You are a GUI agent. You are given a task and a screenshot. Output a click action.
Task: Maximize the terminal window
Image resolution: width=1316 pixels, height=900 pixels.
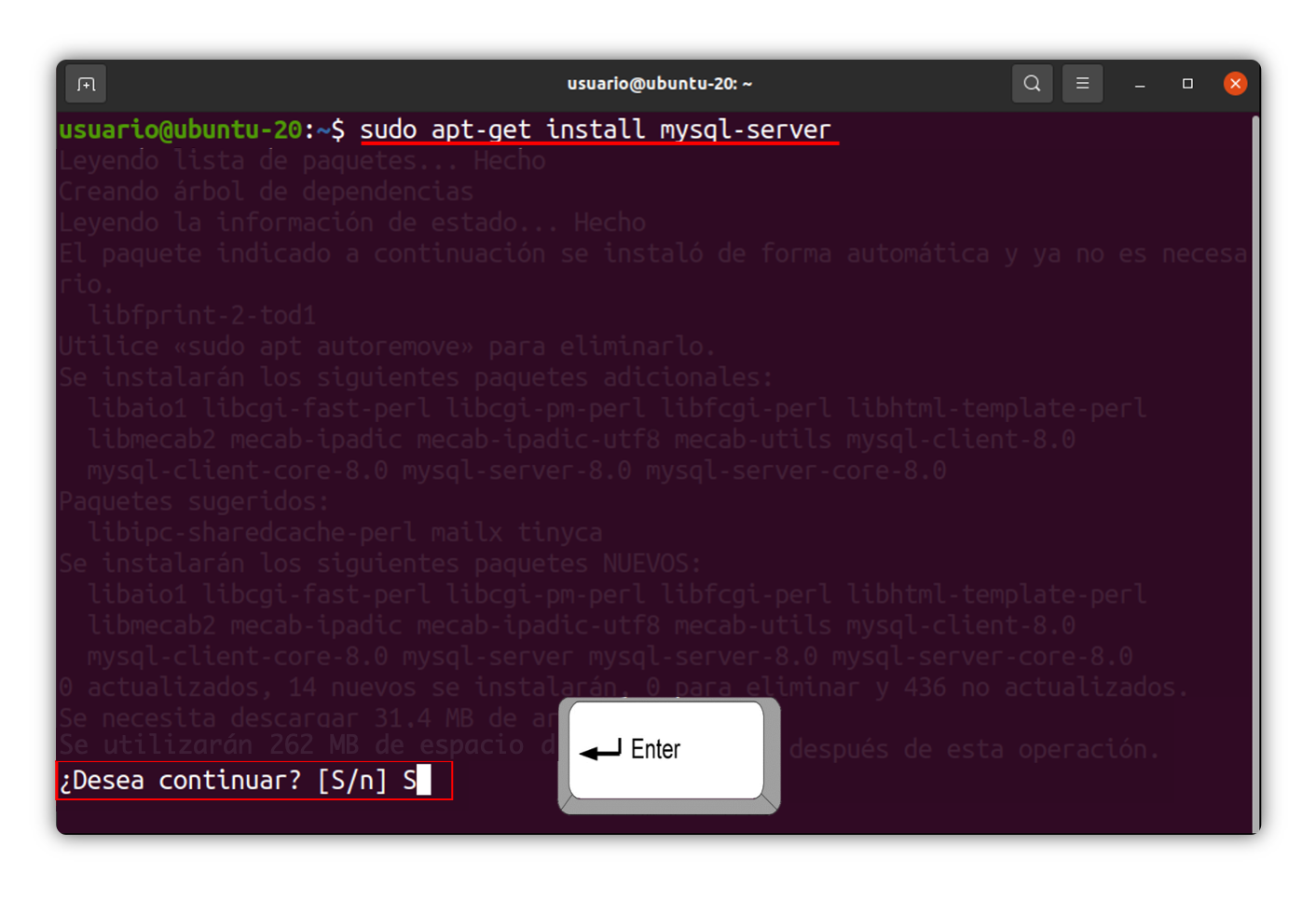click(x=1187, y=84)
